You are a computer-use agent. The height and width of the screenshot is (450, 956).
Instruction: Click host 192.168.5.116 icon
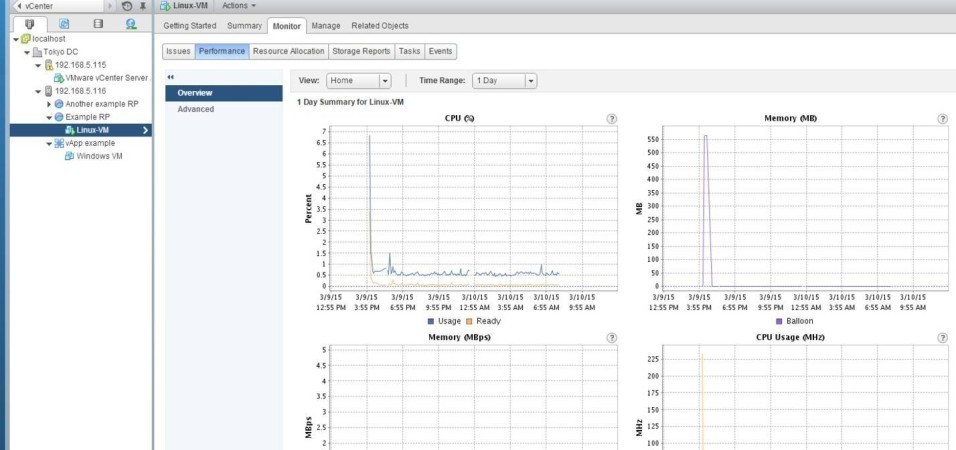pos(49,91)
